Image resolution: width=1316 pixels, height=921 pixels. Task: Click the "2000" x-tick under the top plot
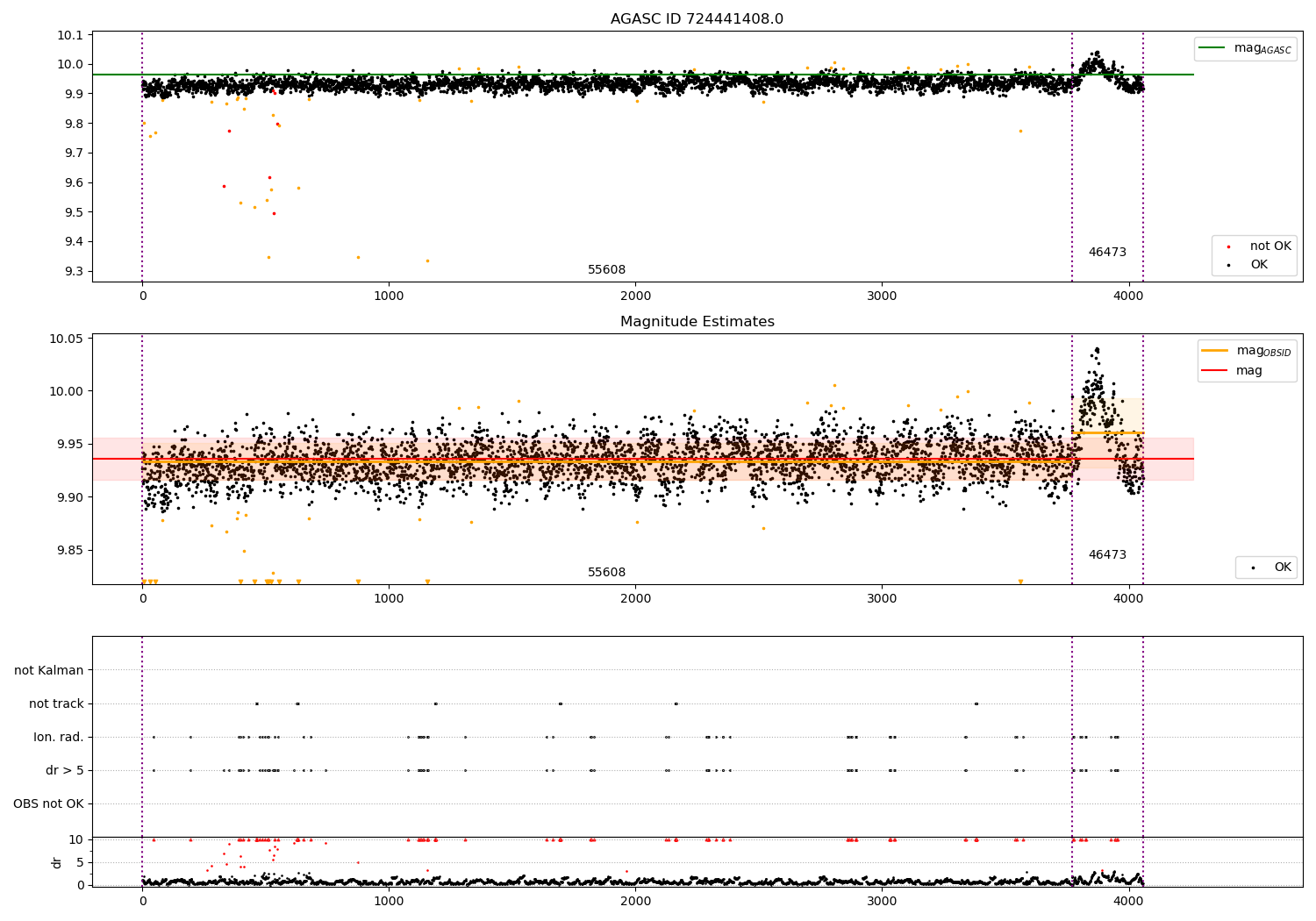point(635,296)
